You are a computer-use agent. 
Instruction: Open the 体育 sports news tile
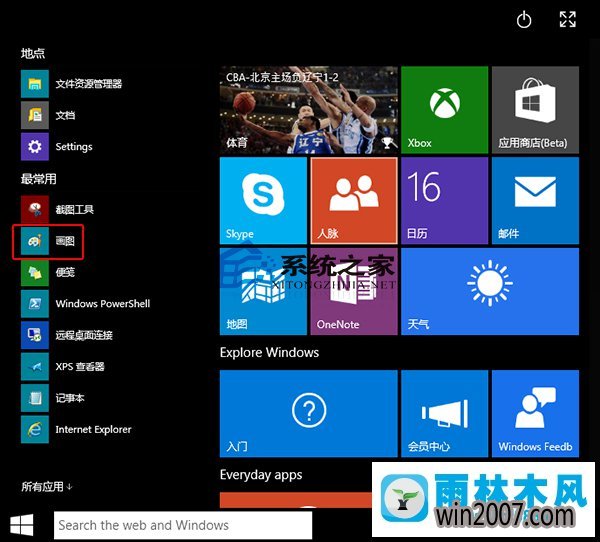click(x=309, y=110)
